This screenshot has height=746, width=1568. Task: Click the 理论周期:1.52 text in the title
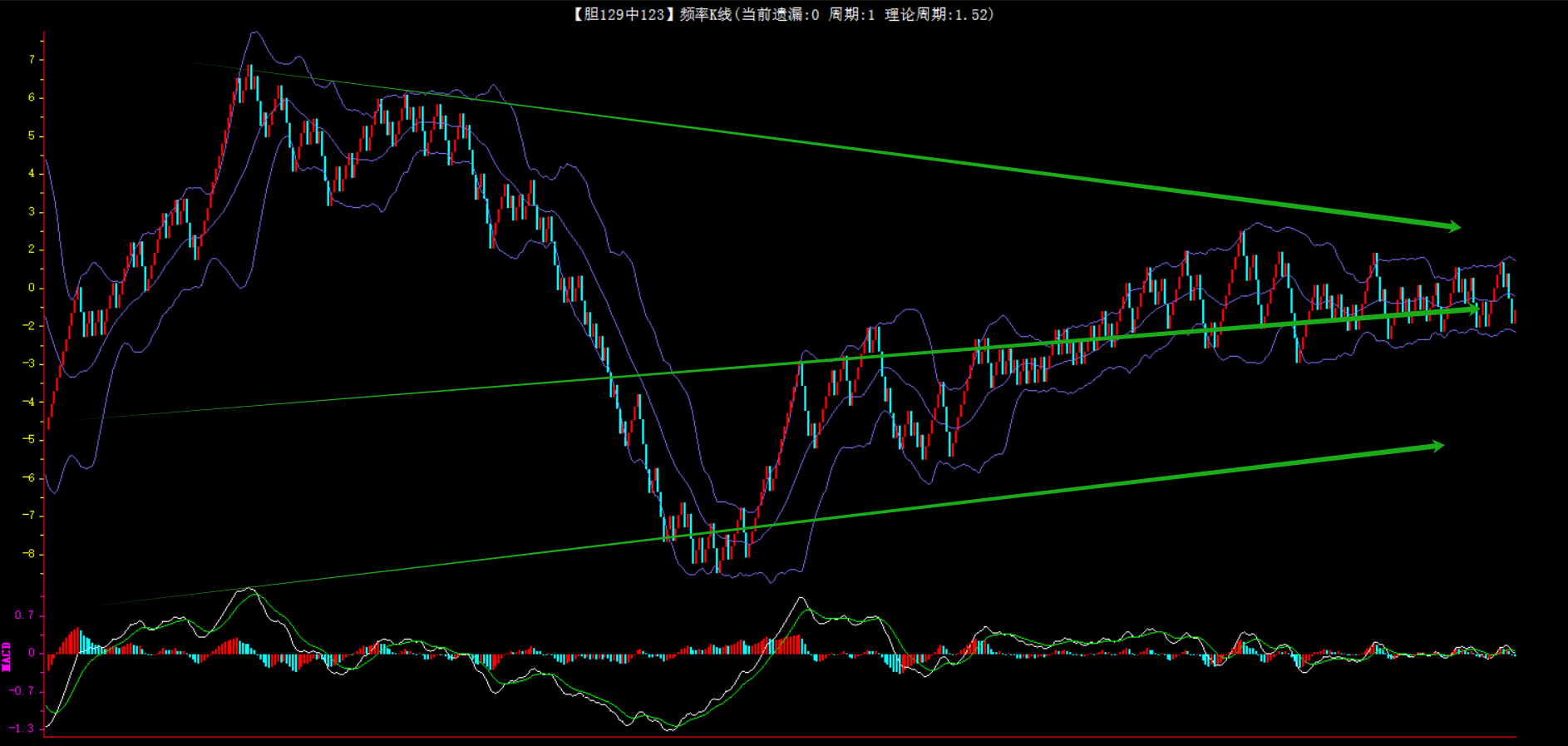pos(939,14)
